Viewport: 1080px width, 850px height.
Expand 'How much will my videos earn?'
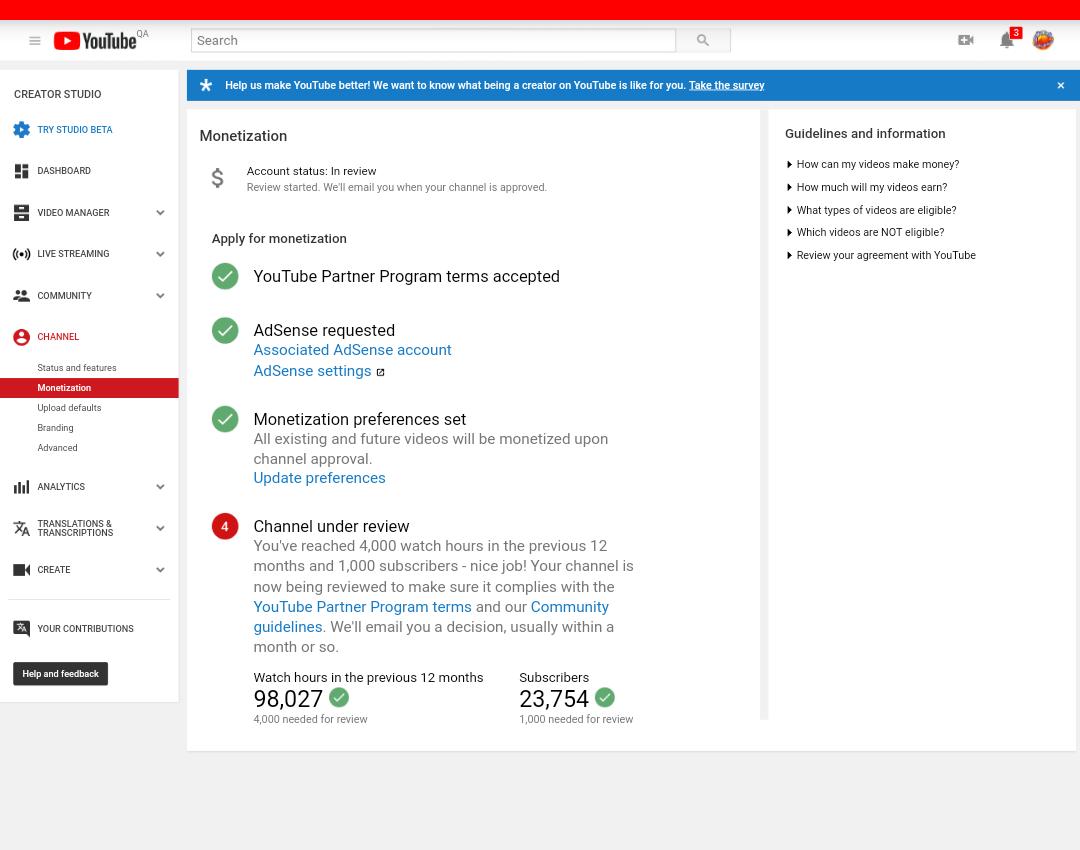point(867,187)
